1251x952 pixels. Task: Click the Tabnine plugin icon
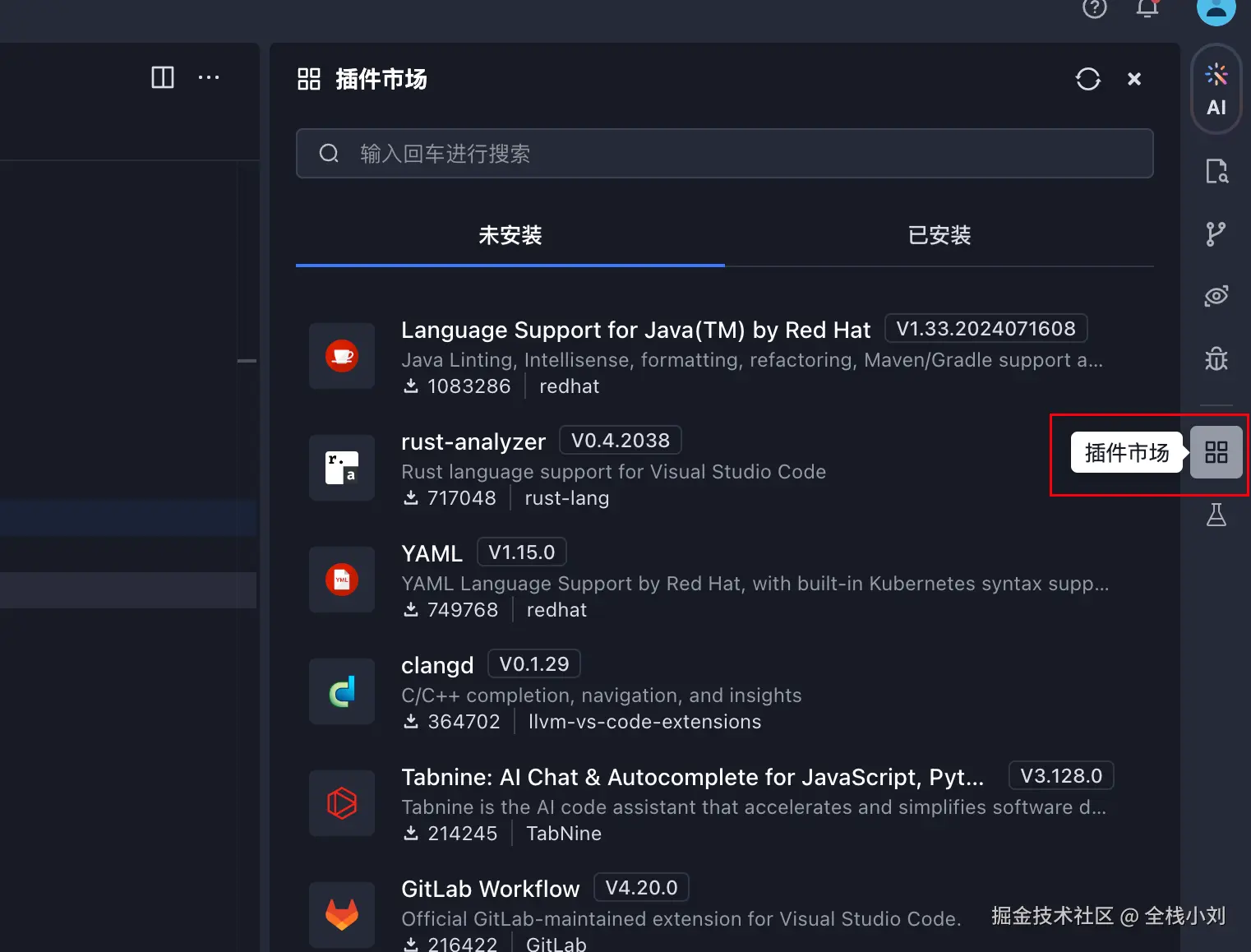[x=342, y=803]
